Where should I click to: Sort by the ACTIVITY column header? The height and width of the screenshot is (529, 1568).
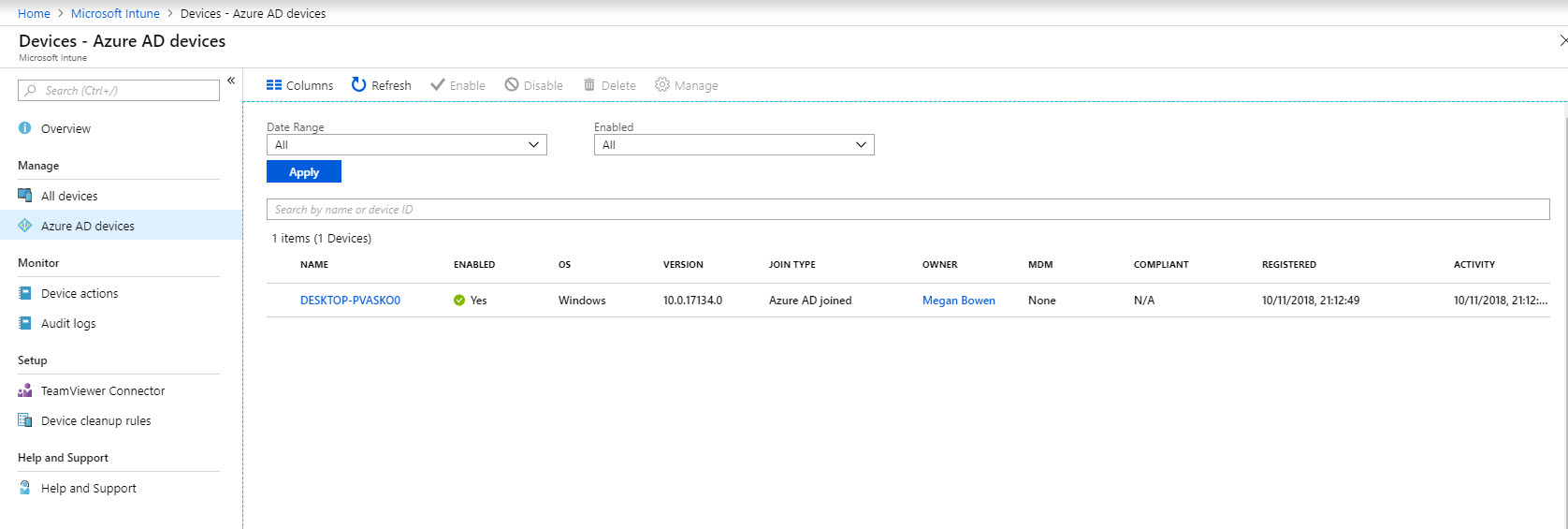[x=1474, y=265]
